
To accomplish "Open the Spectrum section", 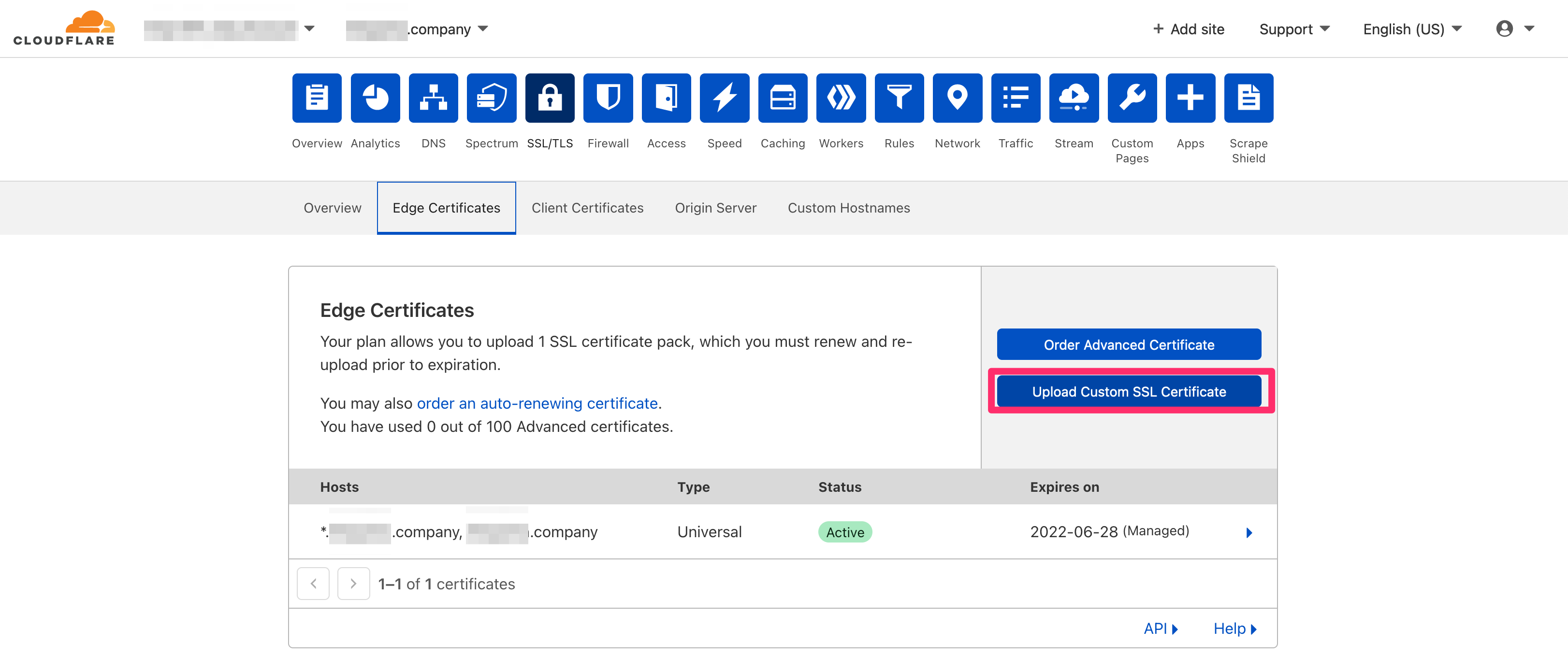I will (x=491, y=98).
